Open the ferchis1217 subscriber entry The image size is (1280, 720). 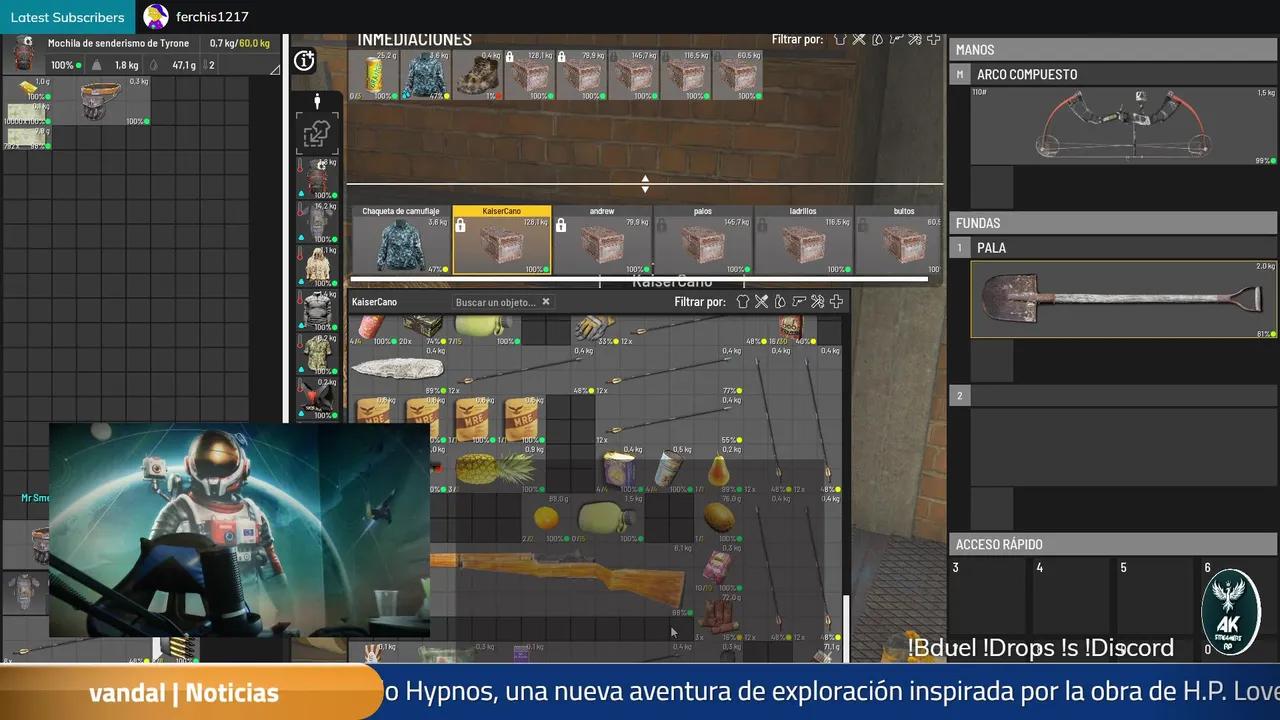(x=197, y=16)
